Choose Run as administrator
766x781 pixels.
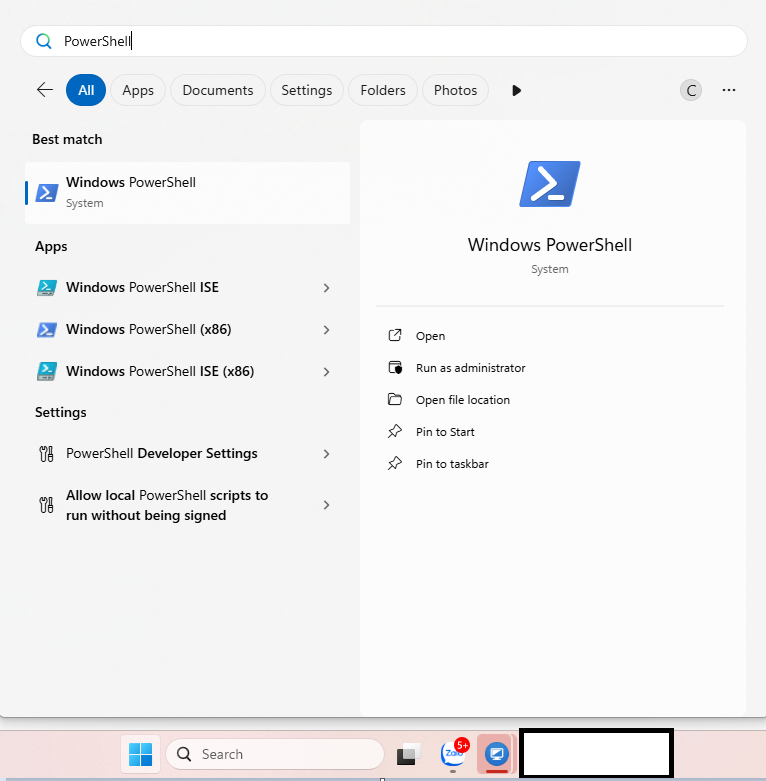pos(470,368)
